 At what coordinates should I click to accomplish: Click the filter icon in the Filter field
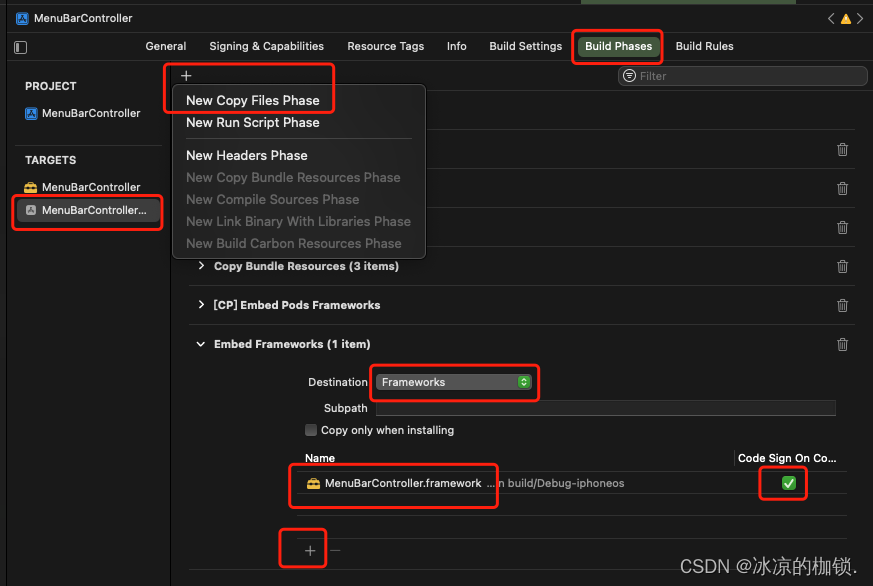[629, 76]
